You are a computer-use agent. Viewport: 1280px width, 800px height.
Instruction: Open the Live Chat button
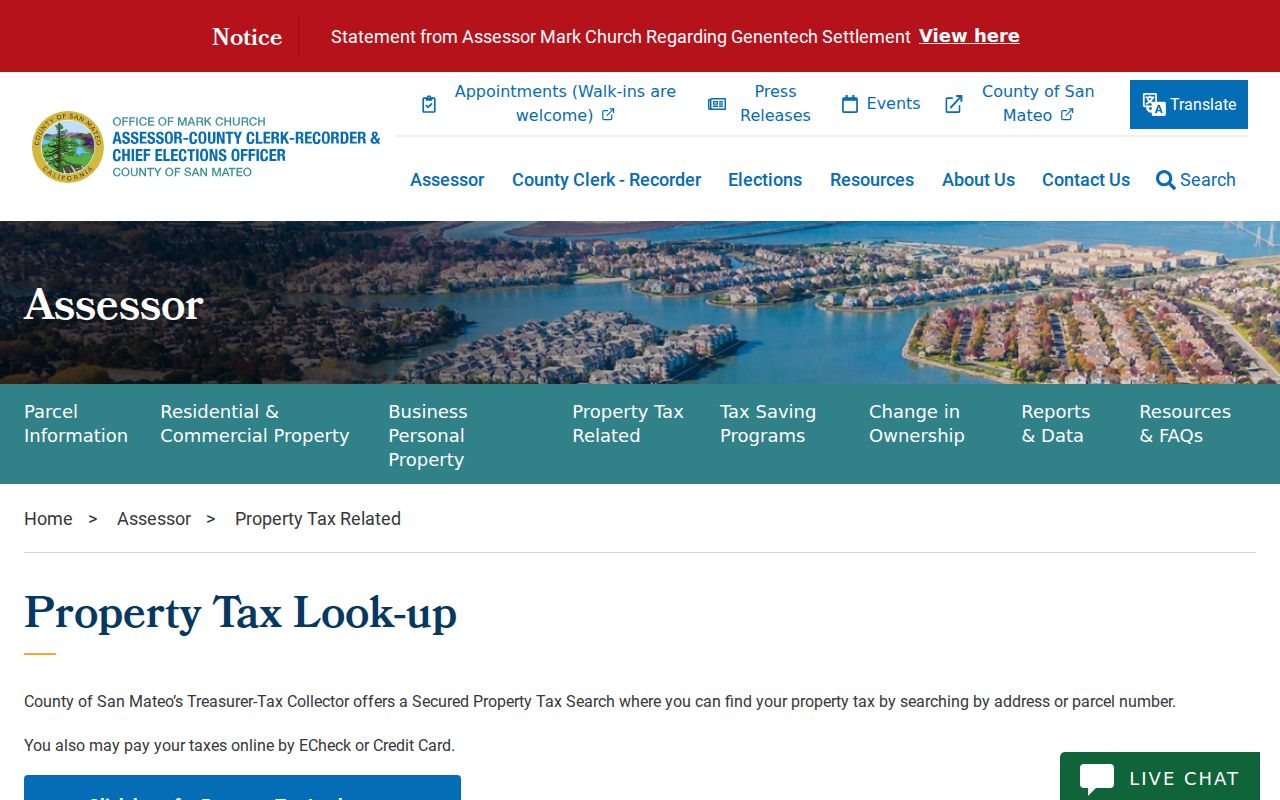(1160, 777)
